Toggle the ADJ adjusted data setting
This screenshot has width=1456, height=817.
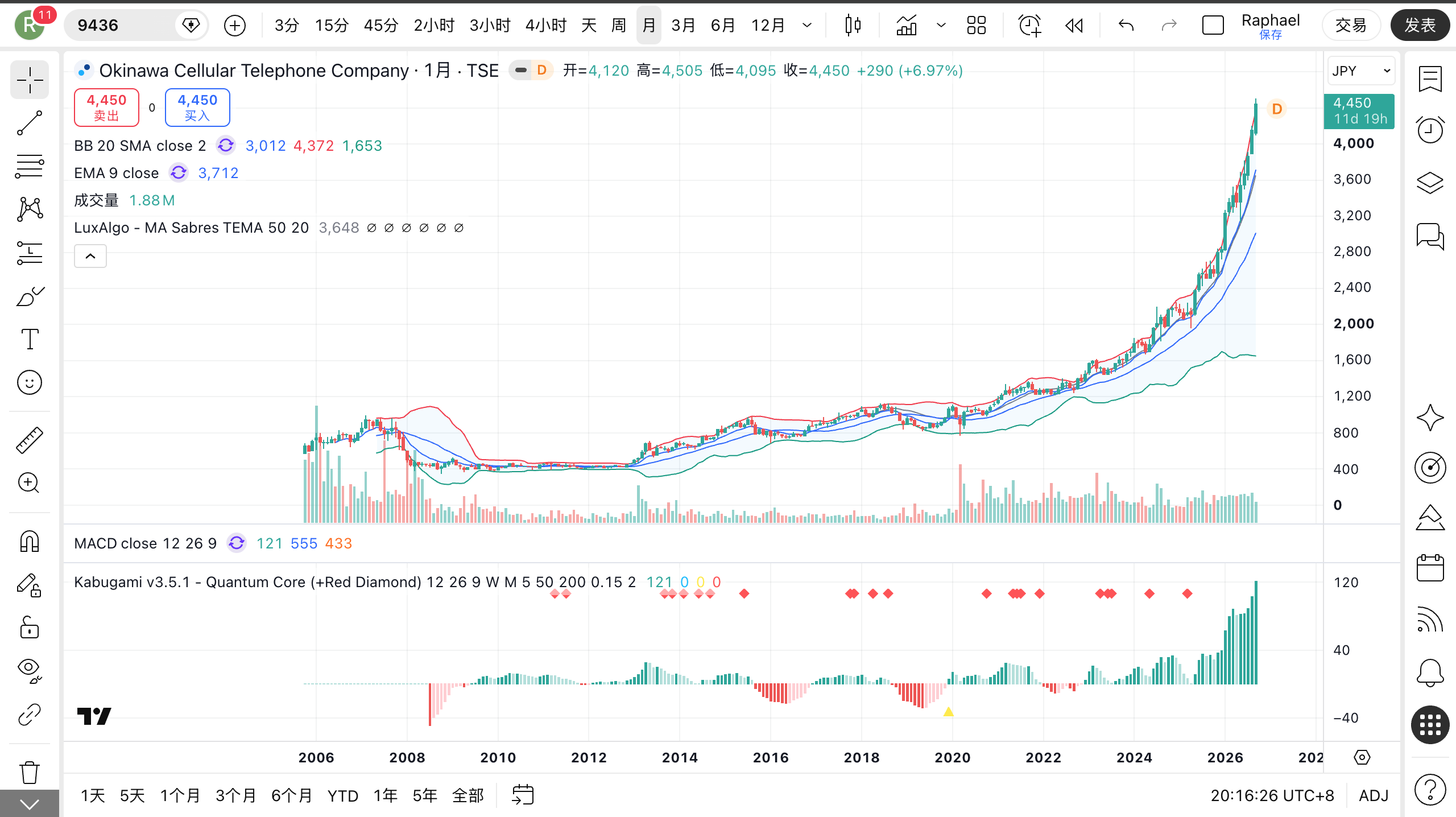pyautogui.click(x=1374, y=795)
